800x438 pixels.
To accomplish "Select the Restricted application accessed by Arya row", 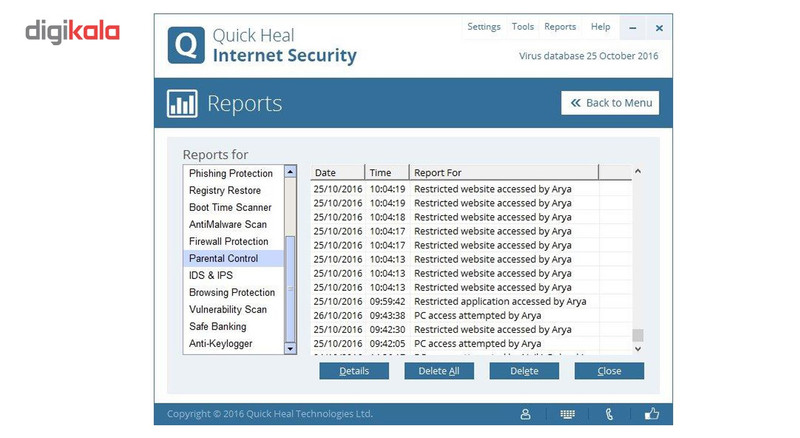I will tap(471, 302).
